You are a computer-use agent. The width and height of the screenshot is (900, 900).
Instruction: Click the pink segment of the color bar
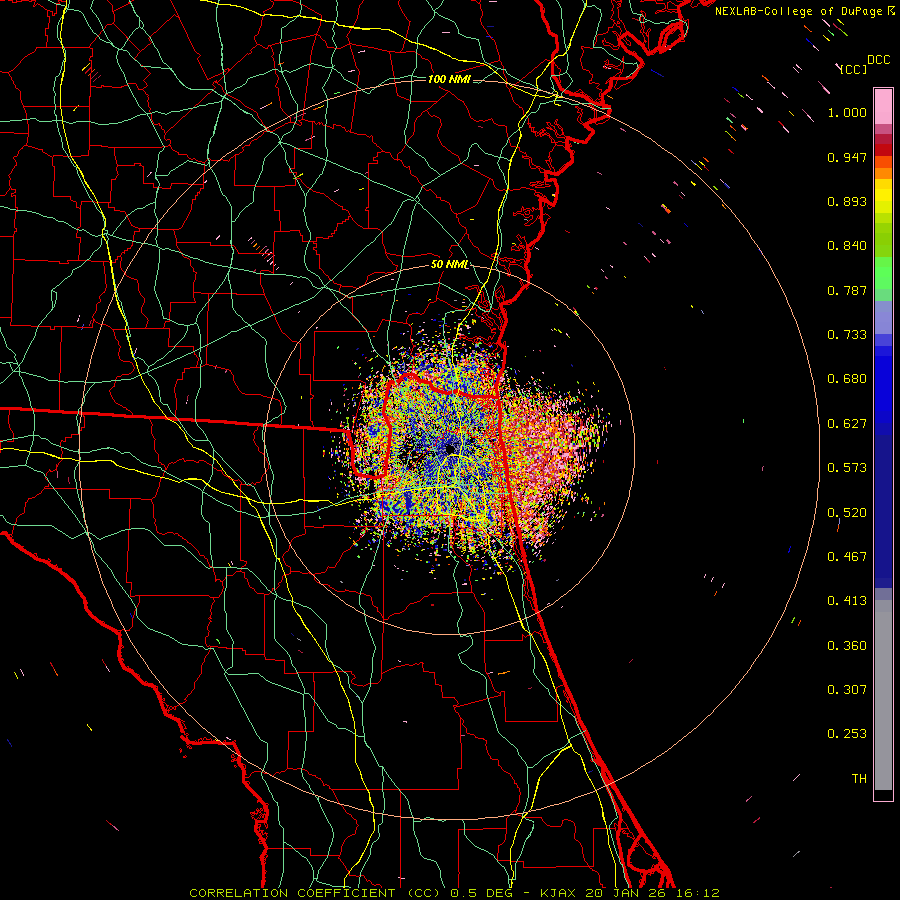click(x=883, y=107)
